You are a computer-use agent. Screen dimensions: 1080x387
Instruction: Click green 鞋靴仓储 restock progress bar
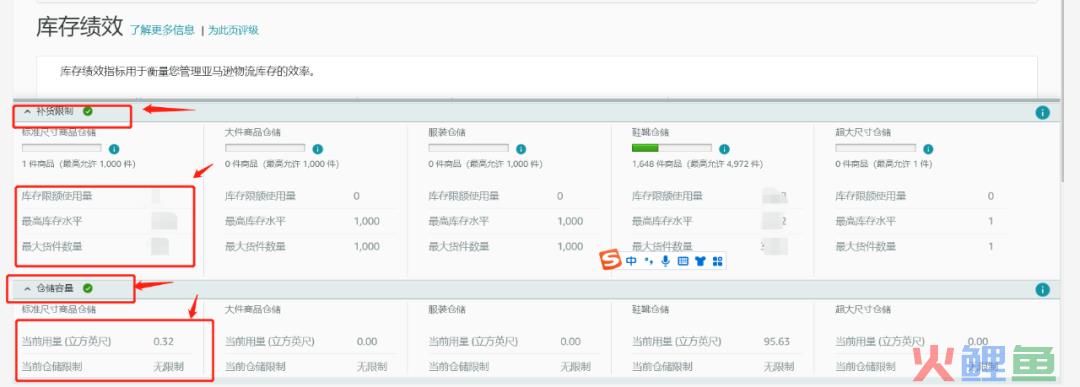[x=672, y=148]
